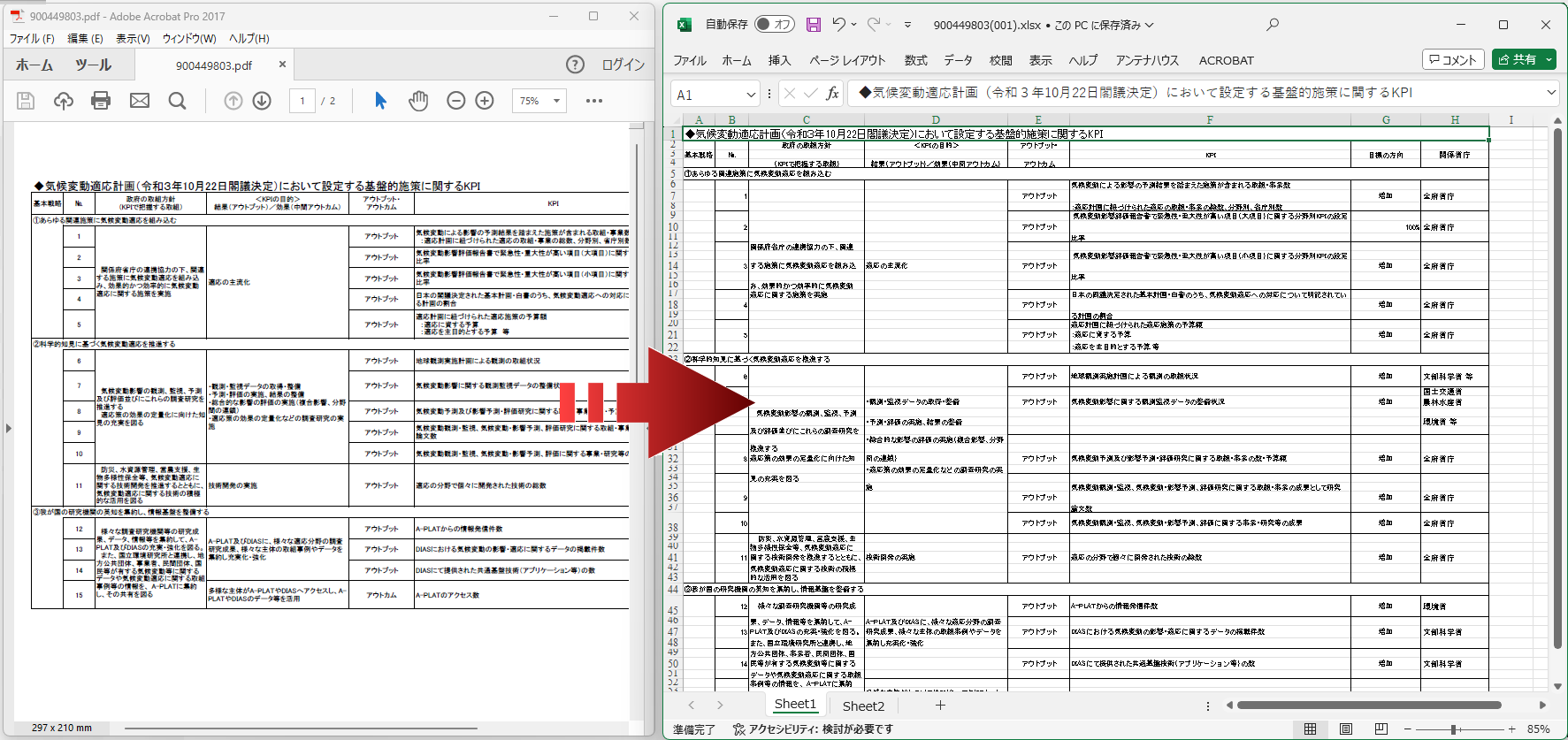Click the Print icon in Acrobat
The height and width of the screenshot is (740, 1568).
[x=101, y=101]
